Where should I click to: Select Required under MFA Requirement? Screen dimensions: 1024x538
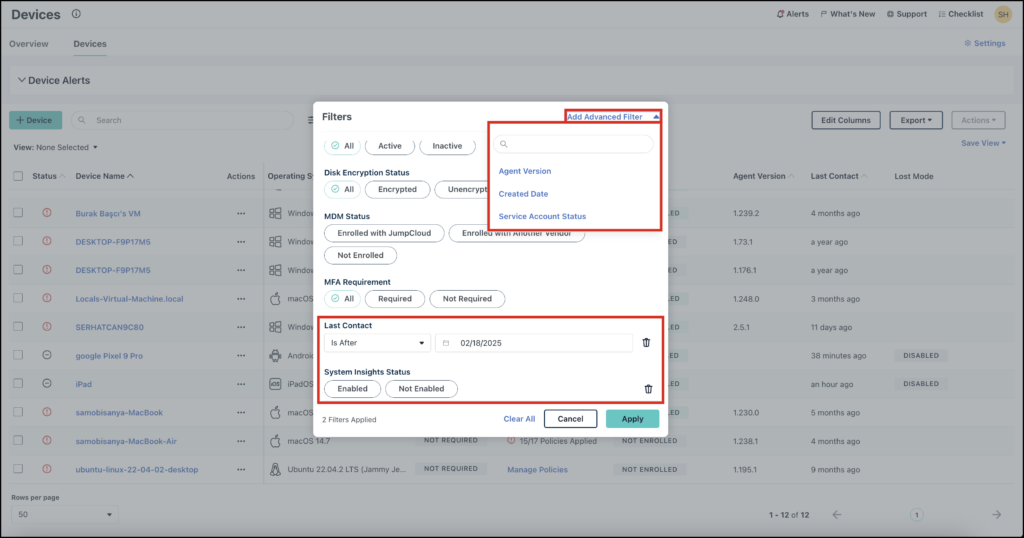[394, 299]
